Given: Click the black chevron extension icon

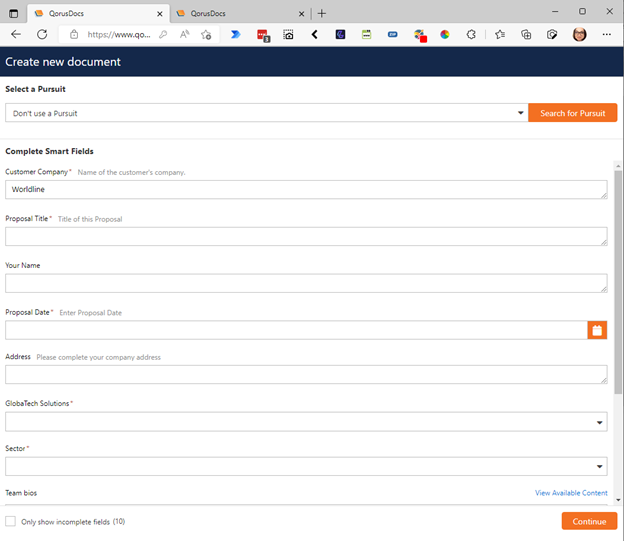Looking at the screenshot, I should pos(314,35).
